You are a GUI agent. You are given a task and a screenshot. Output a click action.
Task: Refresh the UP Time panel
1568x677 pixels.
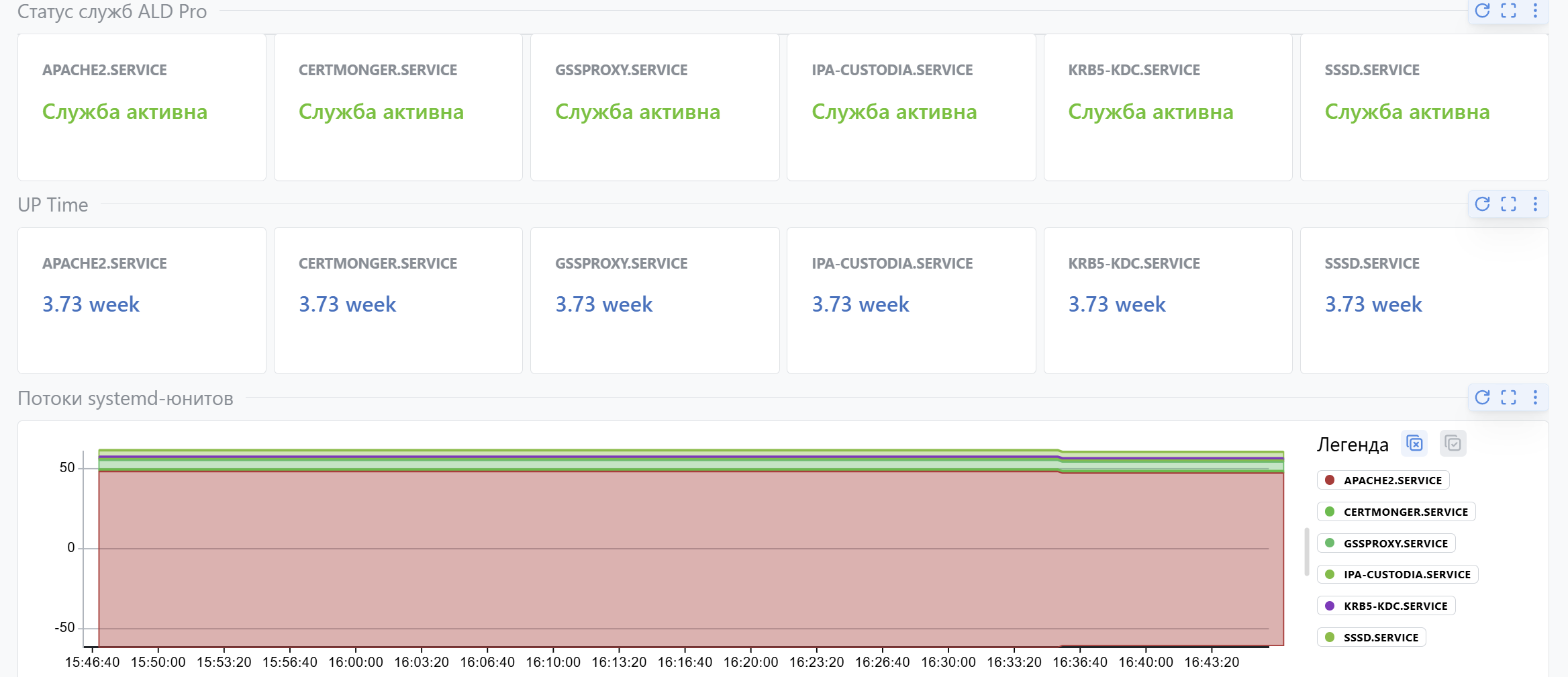[1482, 204]
